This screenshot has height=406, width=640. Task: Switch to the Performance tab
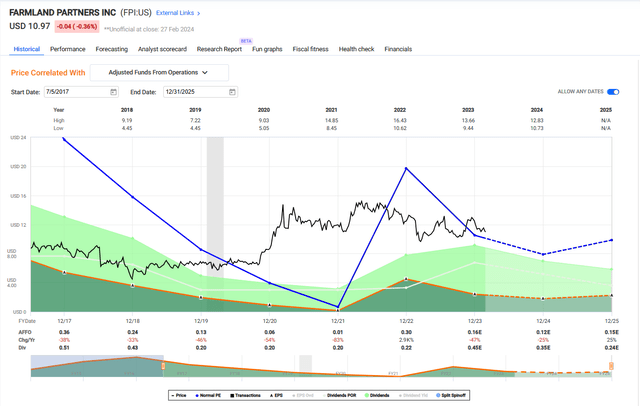(68, 49)
